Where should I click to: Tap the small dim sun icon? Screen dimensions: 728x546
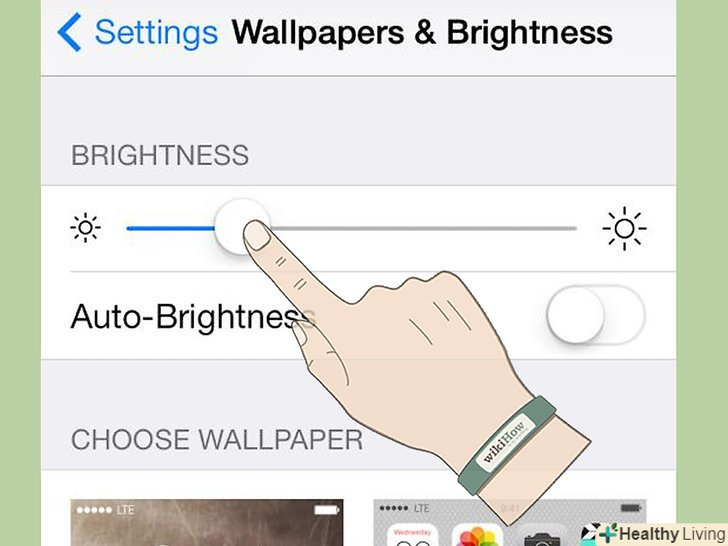pos(85,228)
